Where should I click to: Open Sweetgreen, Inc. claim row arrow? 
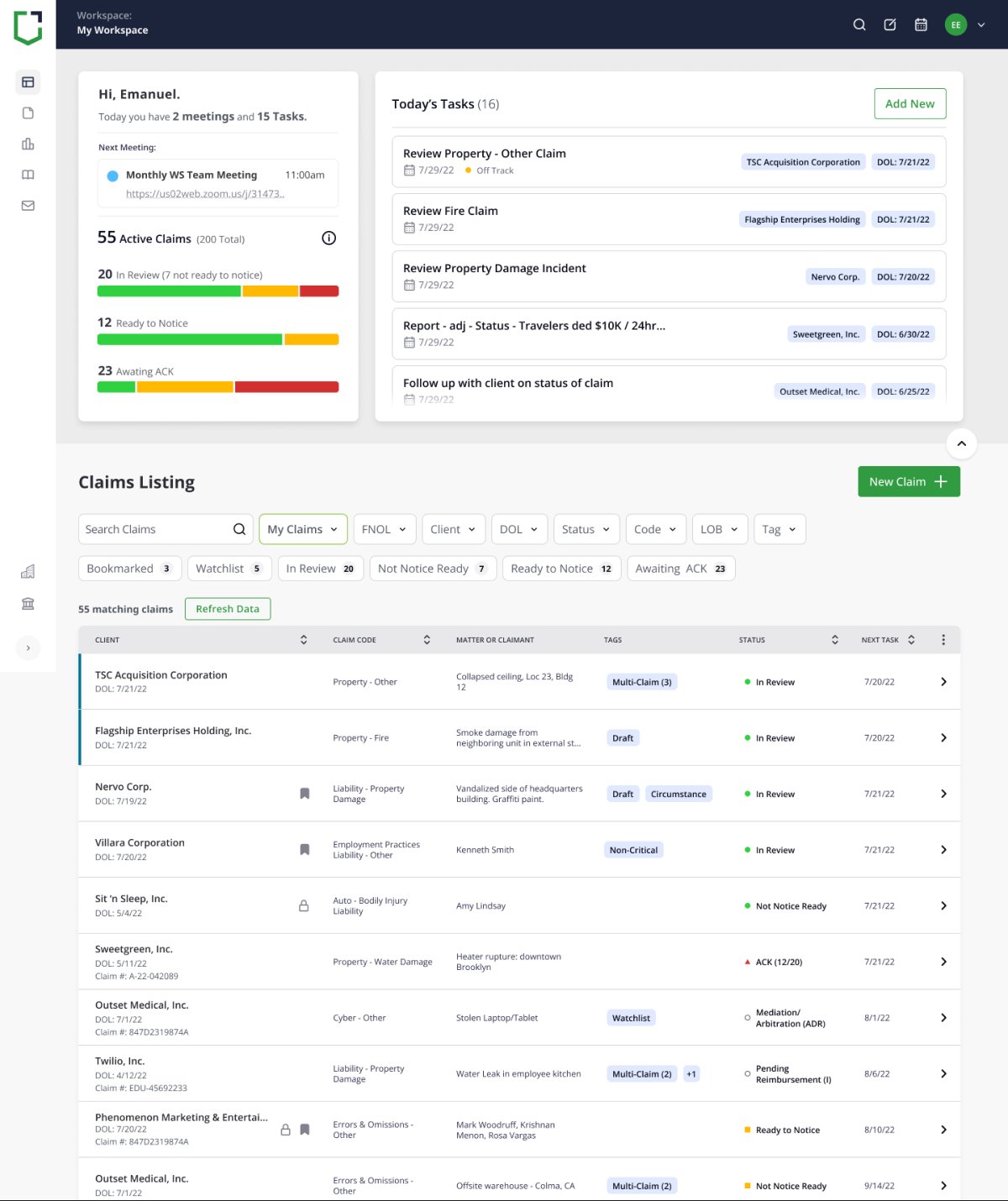click(943, 962)
